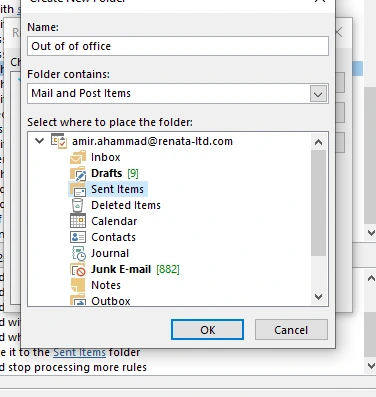Collapse the amir.ahammad mailbox tree
This screenshot has height=397, width=376.
[39, 141]
